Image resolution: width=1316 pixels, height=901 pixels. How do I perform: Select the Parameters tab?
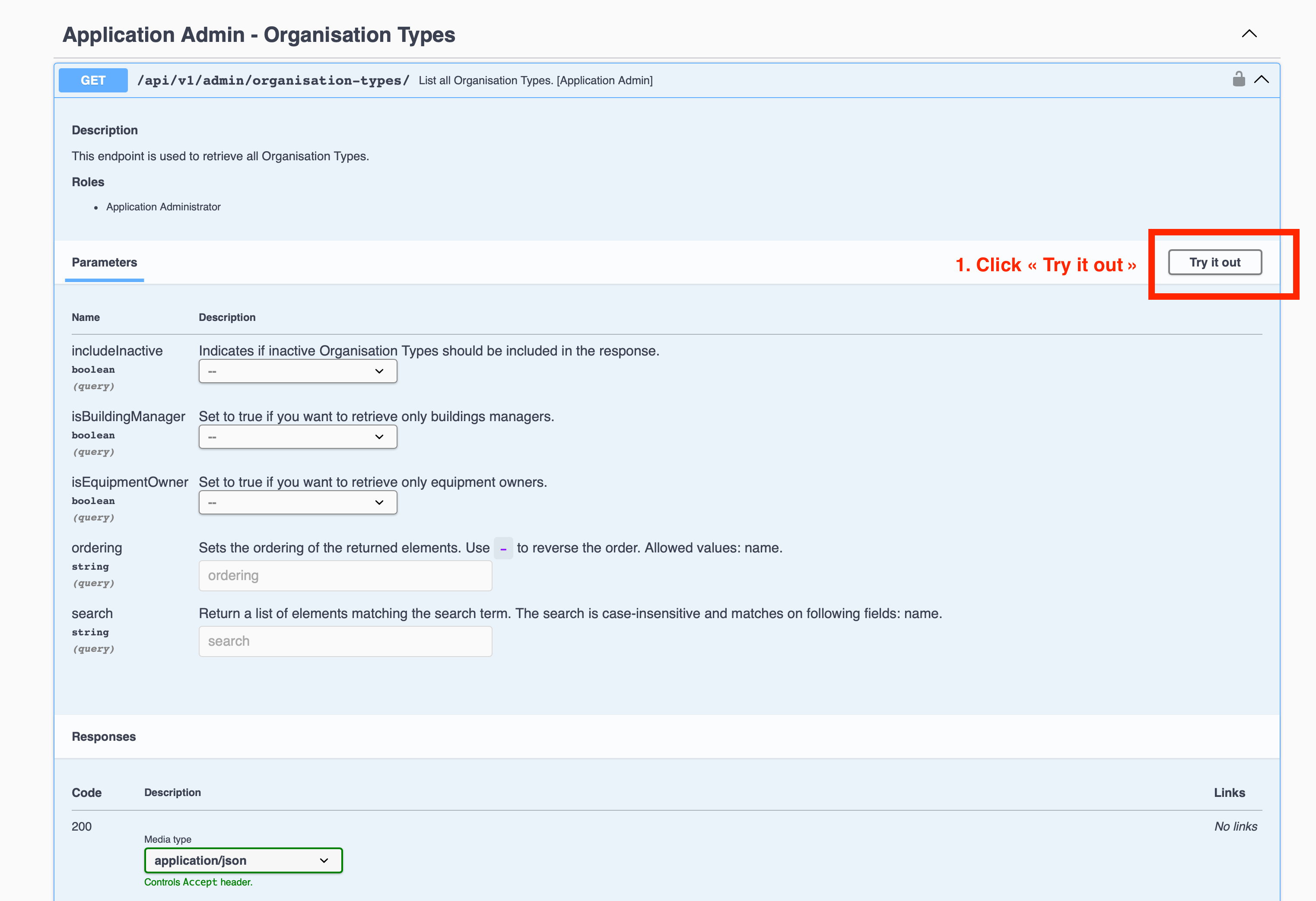[104, 263]
